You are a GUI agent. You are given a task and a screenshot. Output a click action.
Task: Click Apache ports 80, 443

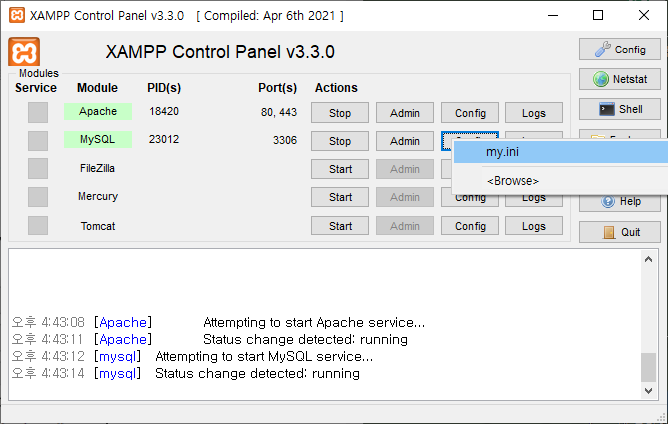[x=279, y=112]
